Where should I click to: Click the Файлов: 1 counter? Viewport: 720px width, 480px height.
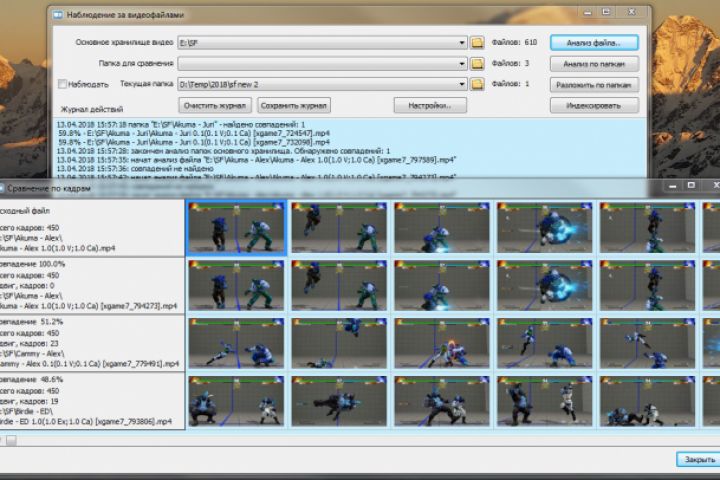(511, 84)
